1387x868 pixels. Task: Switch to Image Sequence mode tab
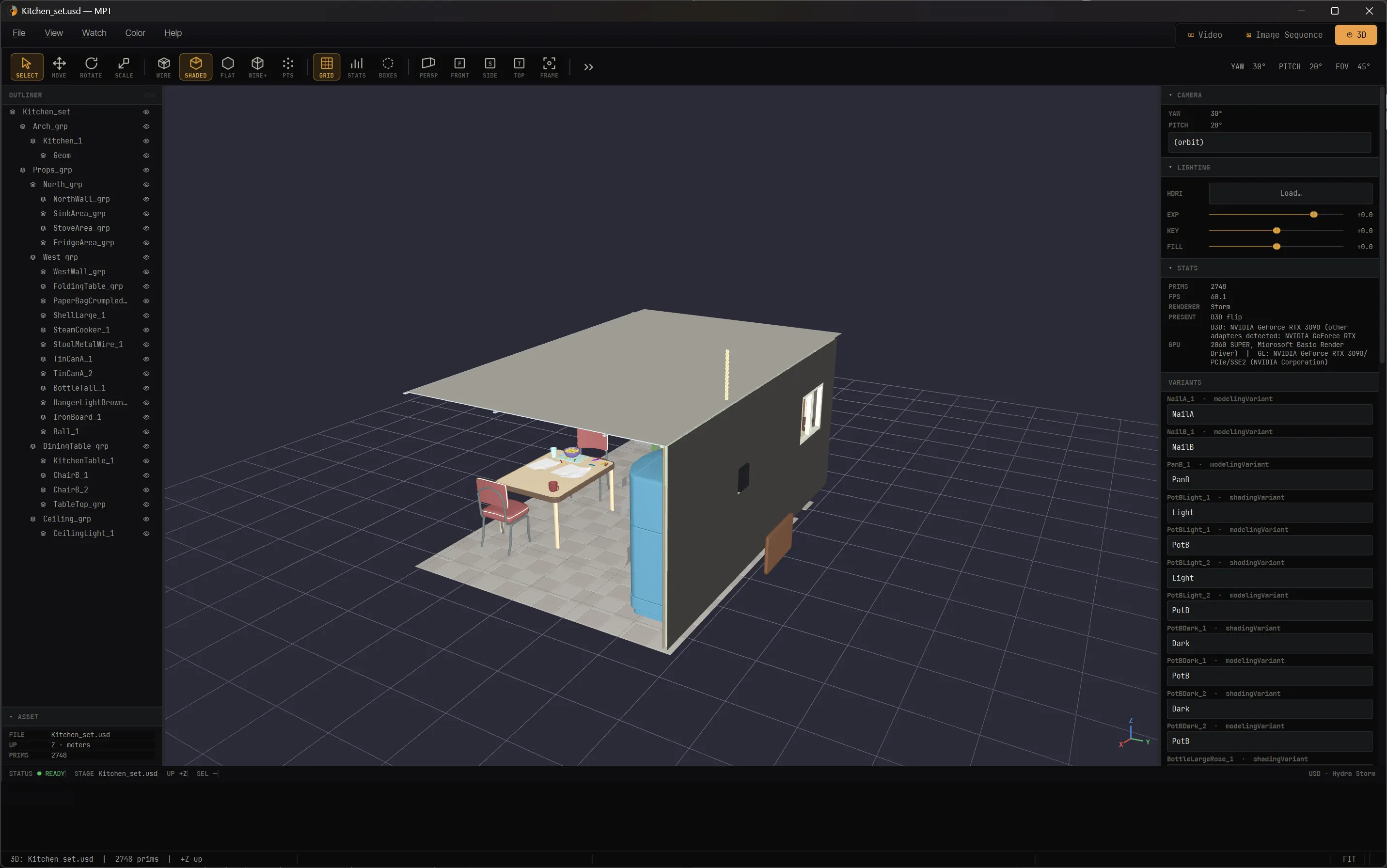tap(1284, 35)
